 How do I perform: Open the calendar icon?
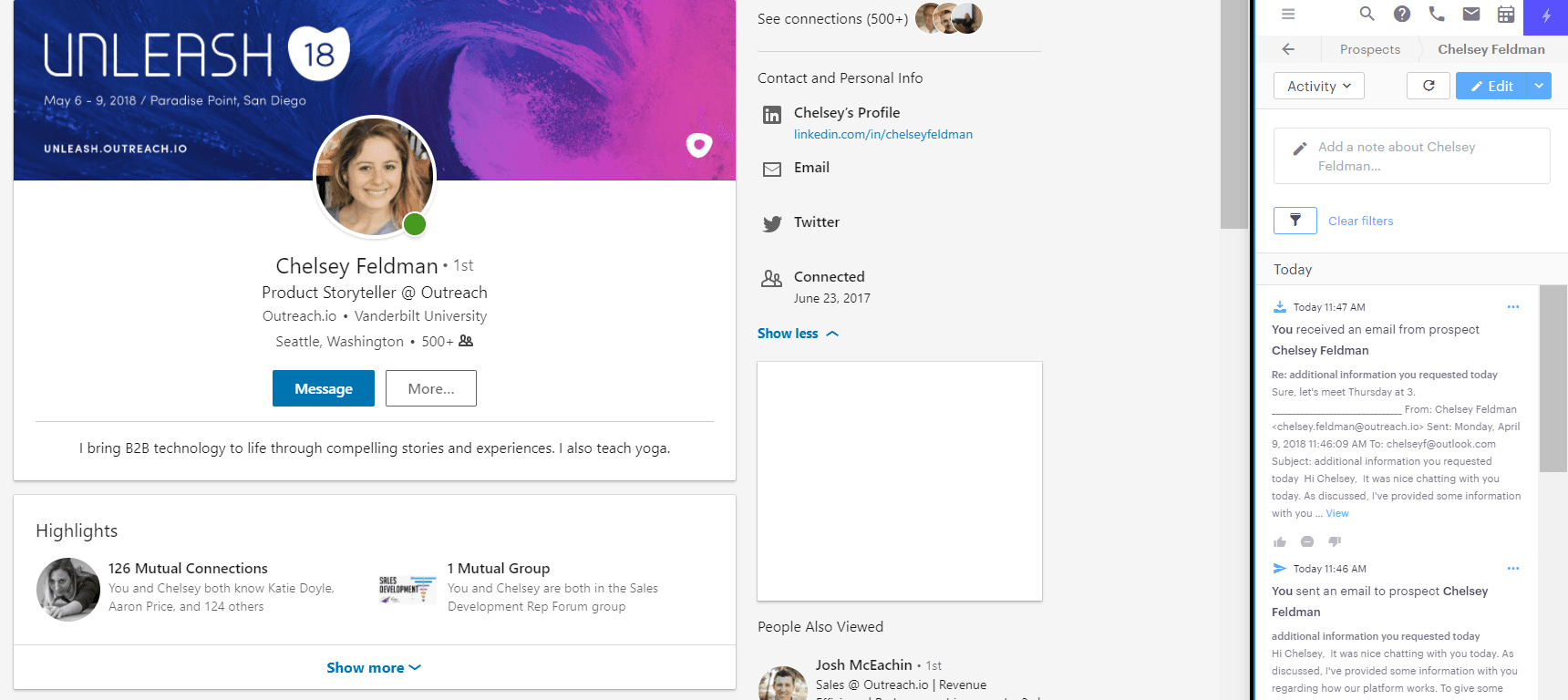pyautogui.click(x=1506, y=14)
